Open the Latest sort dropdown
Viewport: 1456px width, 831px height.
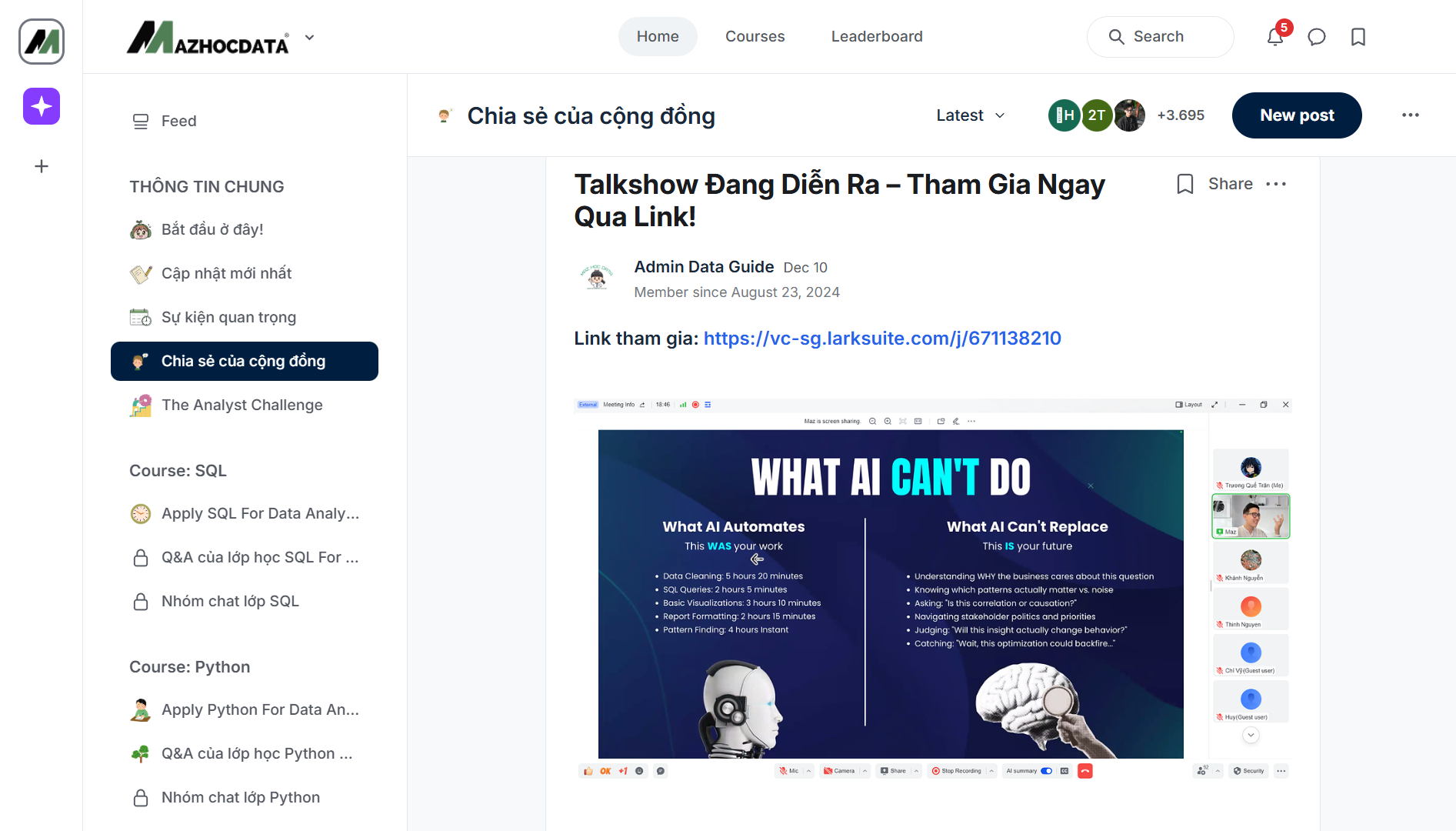(x=971, y=115)
